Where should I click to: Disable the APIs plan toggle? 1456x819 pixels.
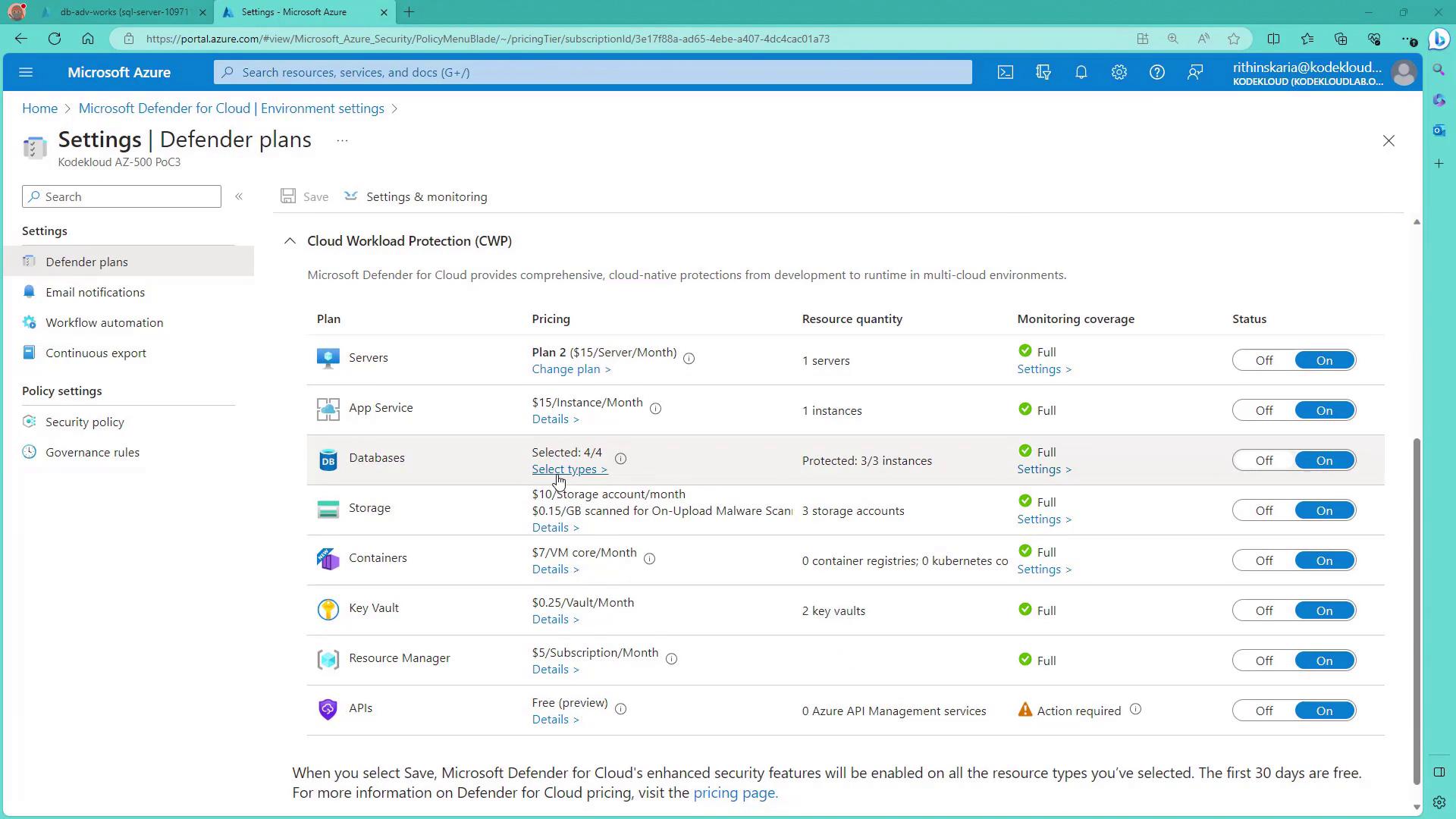(x=1263, y=711)
